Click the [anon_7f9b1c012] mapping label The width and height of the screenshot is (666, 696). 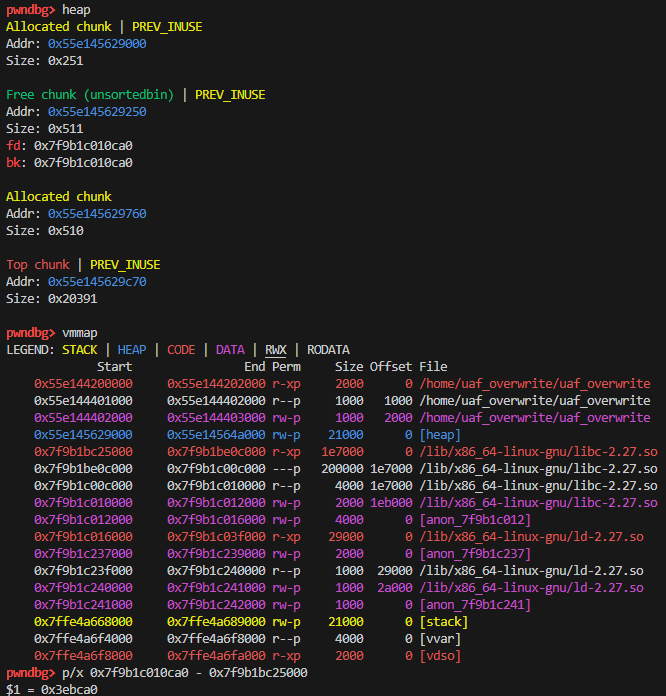[x=475, y=520]
